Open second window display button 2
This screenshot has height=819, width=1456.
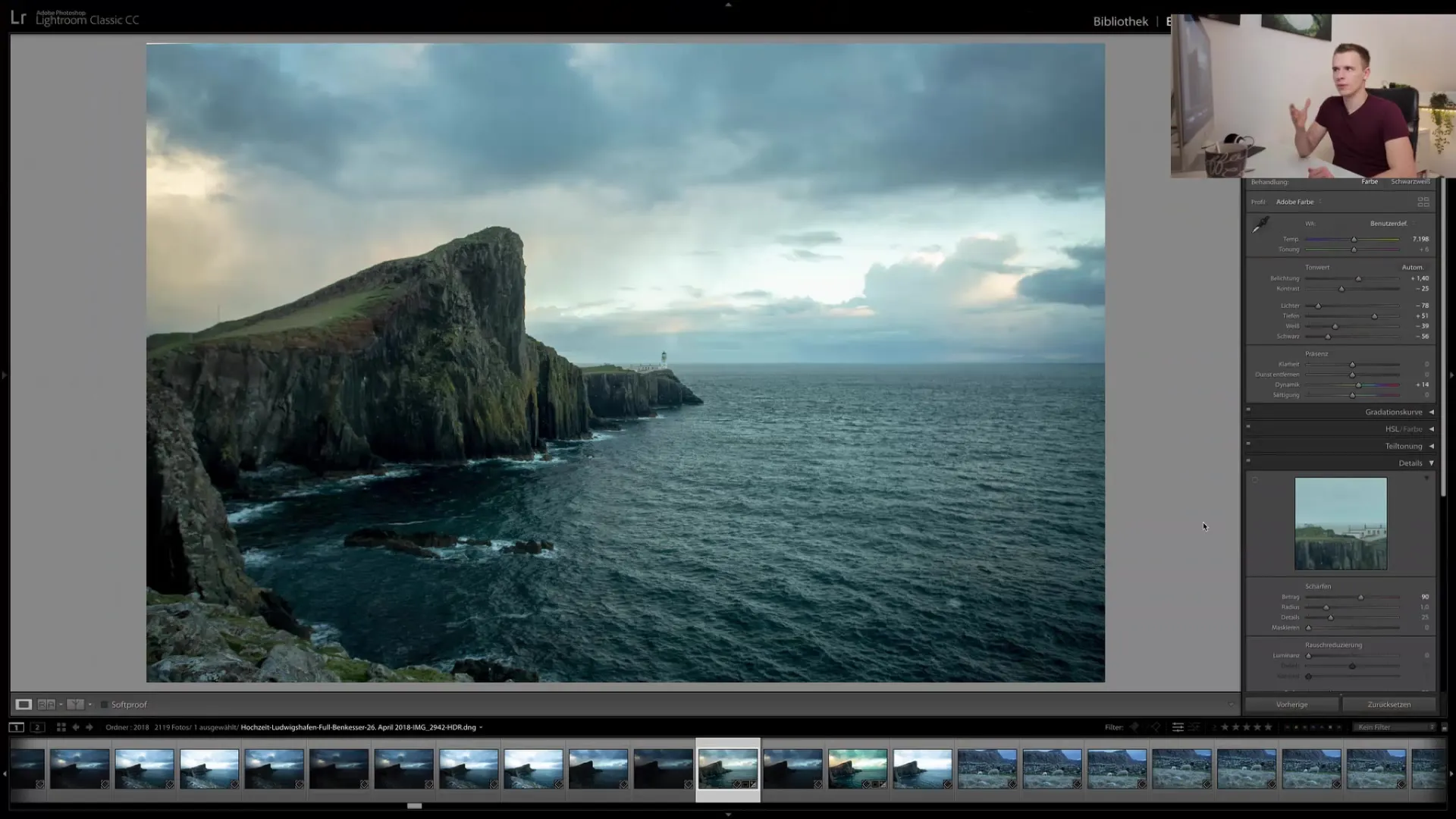click(x=37, y=727)
